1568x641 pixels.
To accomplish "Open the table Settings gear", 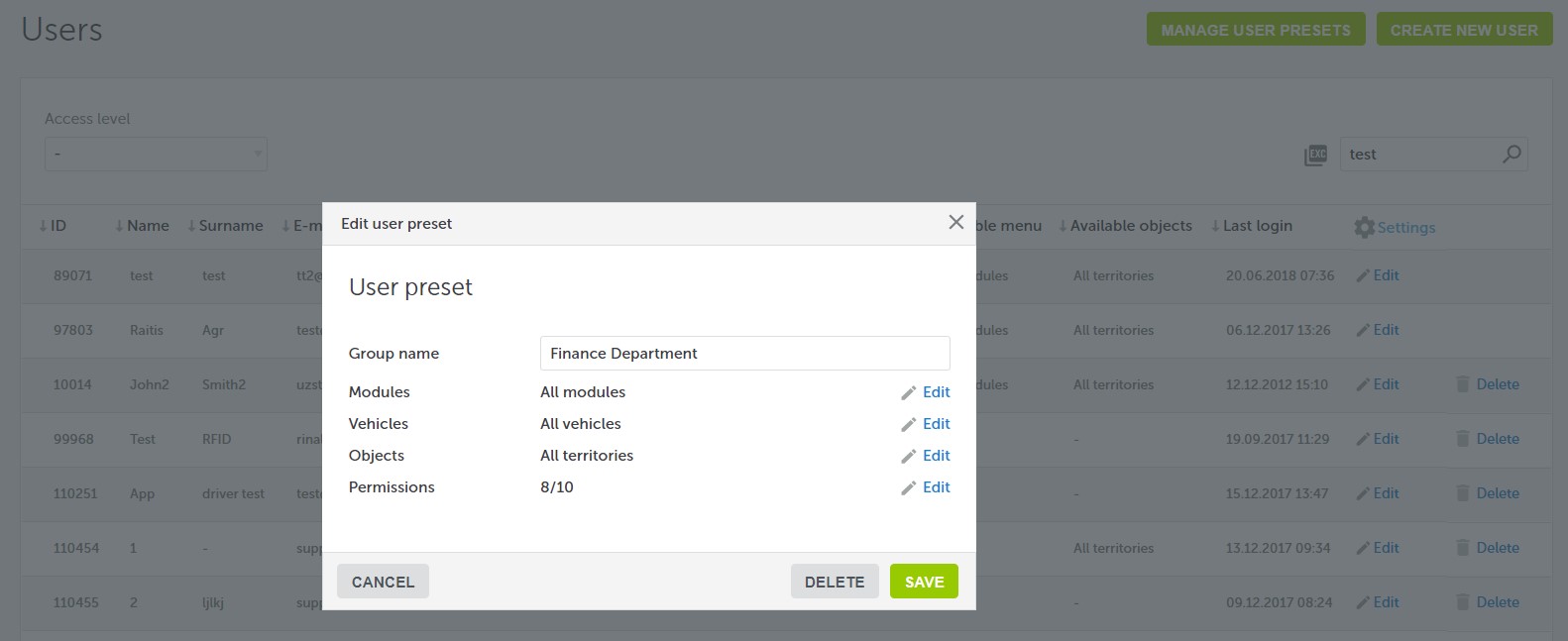I will click(1365, 227).
